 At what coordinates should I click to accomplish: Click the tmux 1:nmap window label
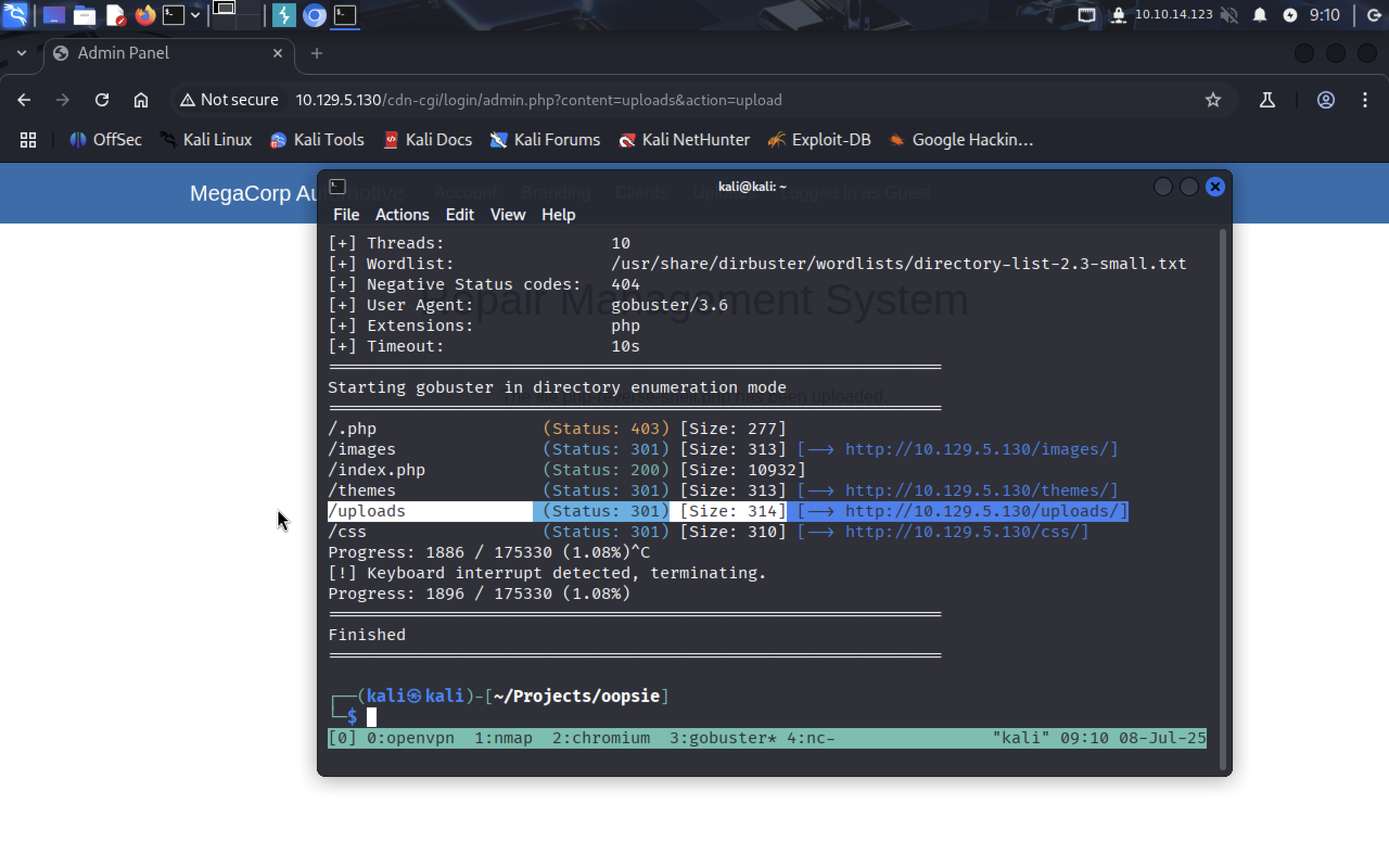point(503,738)
